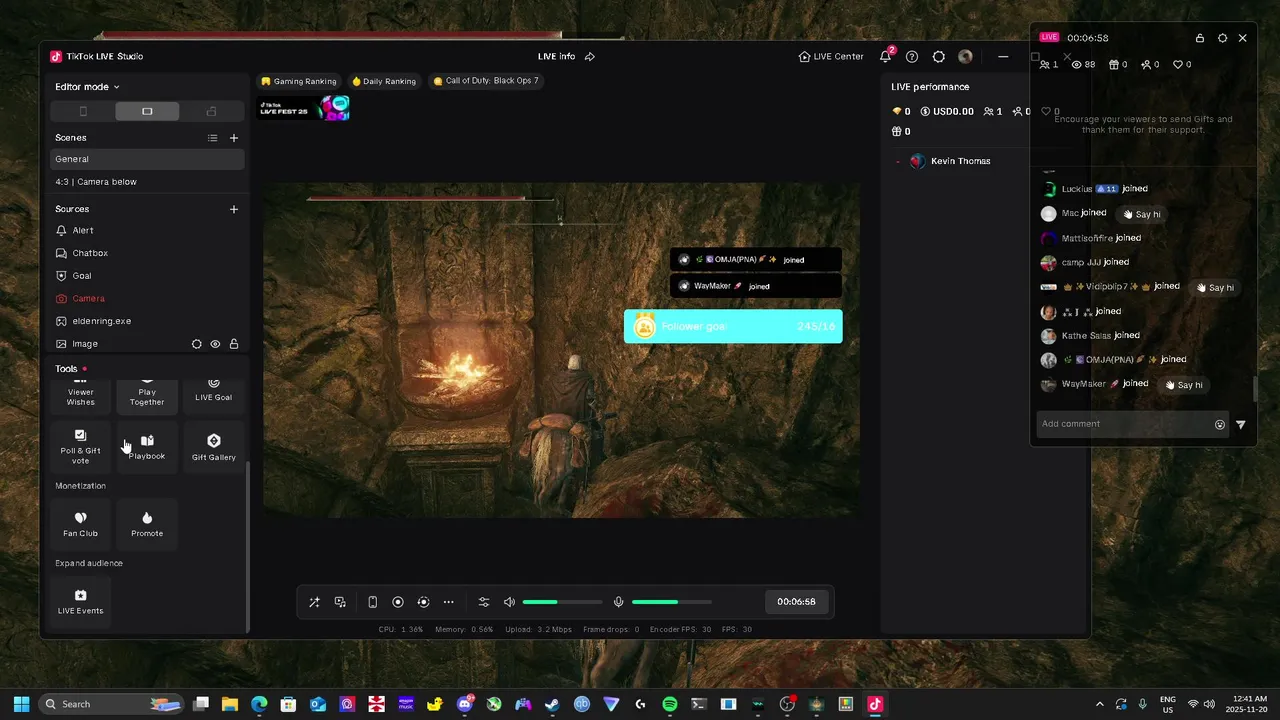Say hi to Mac

(x=1141, y=214)
